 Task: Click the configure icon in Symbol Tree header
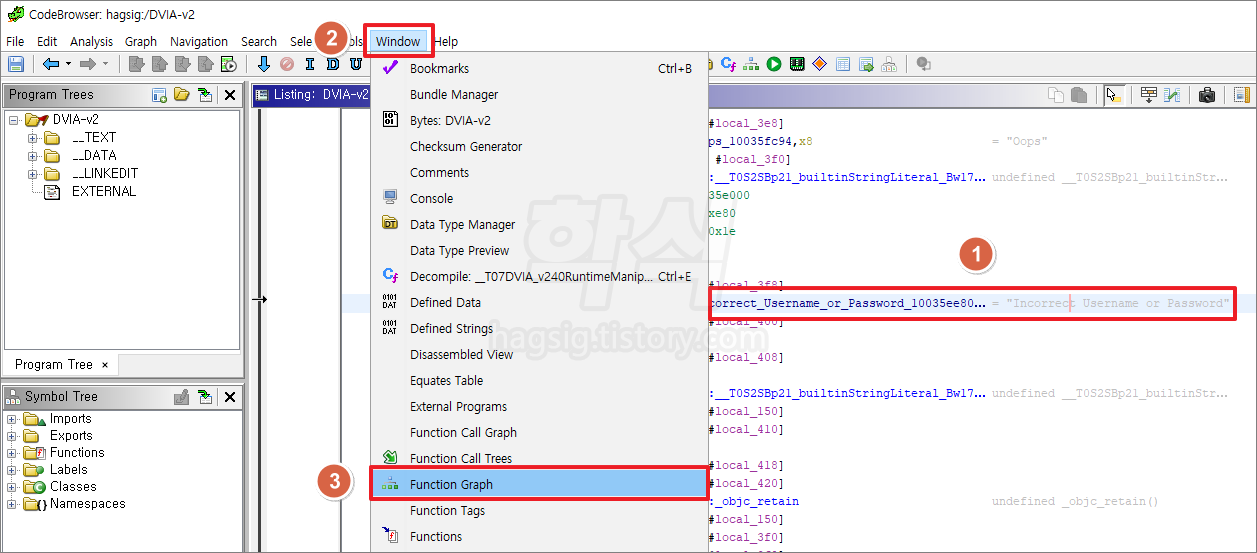point(181,397)
